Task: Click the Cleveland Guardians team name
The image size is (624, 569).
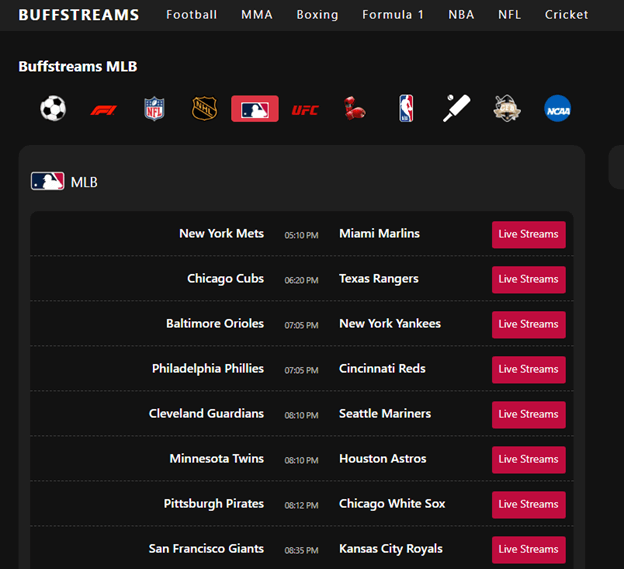Action: tap(206, 413)
